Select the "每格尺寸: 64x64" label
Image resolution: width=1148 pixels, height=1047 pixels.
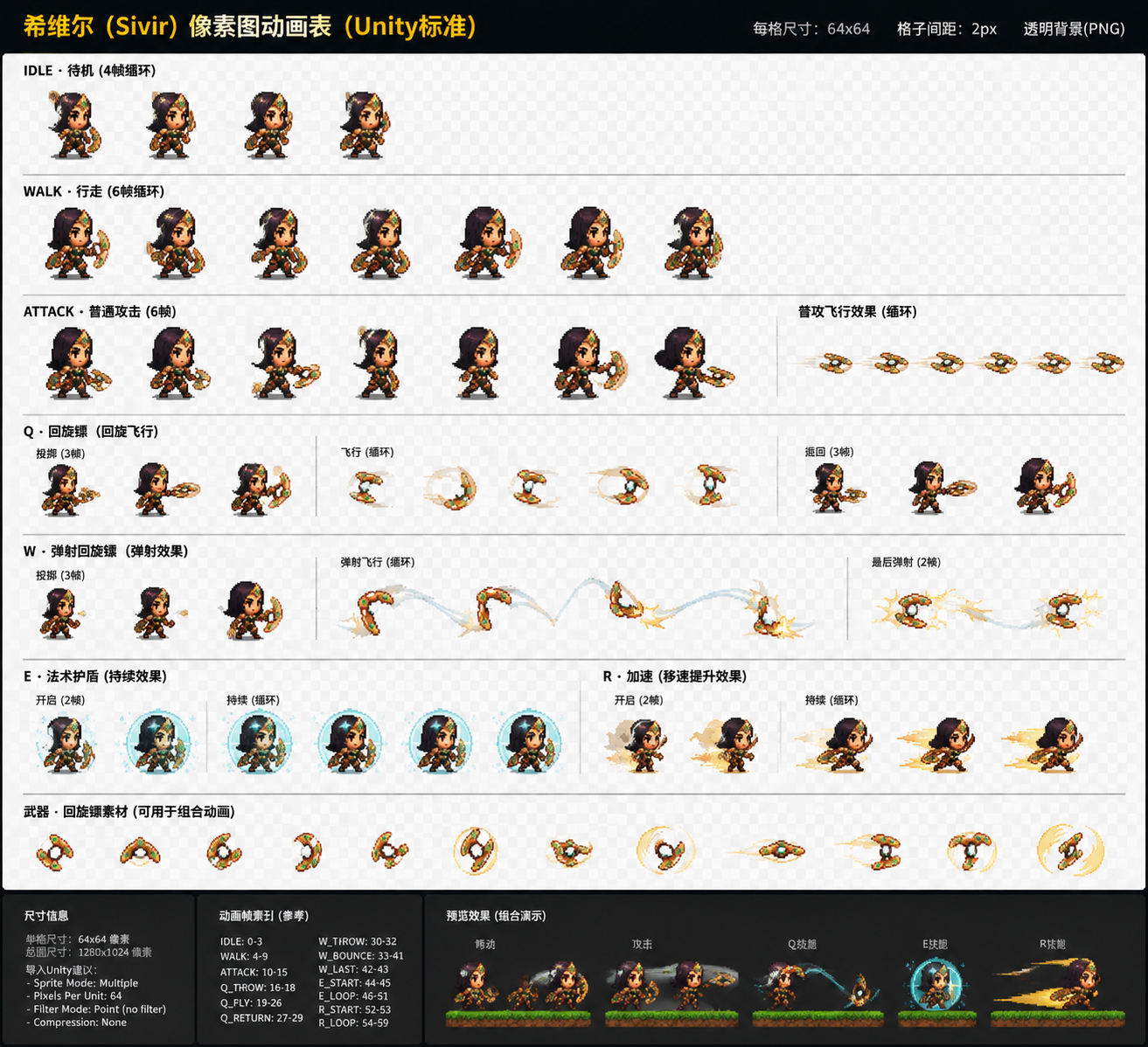(x=811, y=29)
